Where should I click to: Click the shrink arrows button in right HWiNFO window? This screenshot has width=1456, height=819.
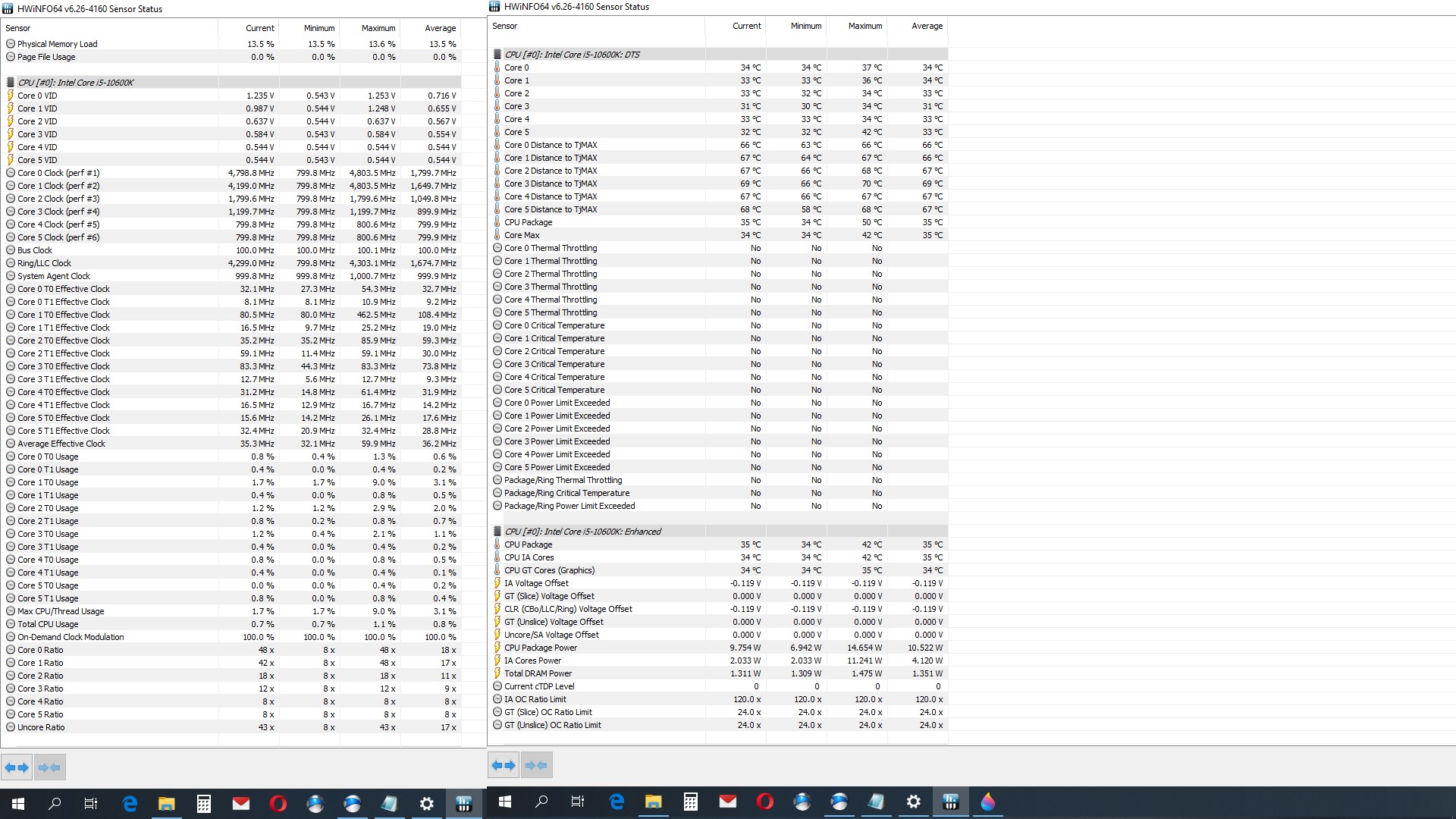536,765
